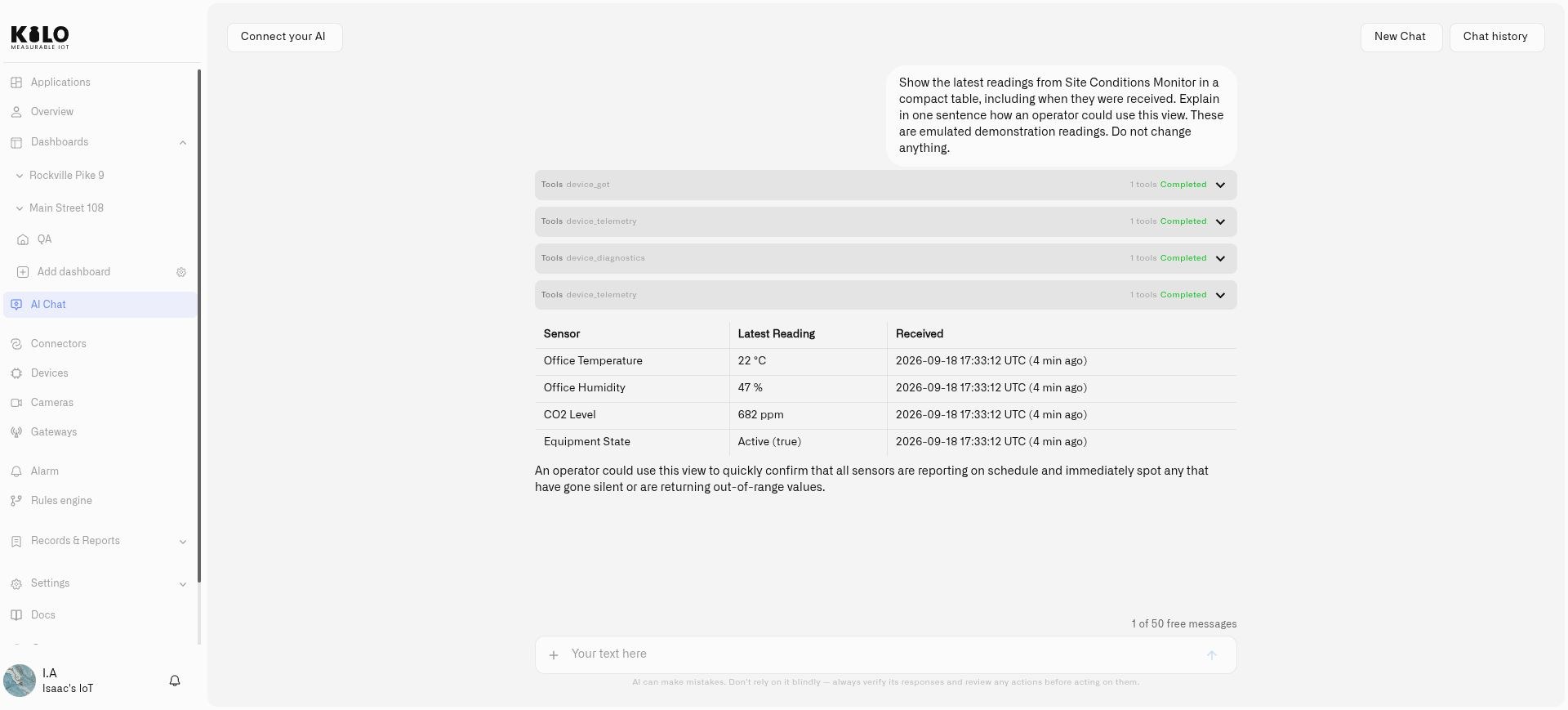Click the sidebar scrollbar

coord(199,327)
